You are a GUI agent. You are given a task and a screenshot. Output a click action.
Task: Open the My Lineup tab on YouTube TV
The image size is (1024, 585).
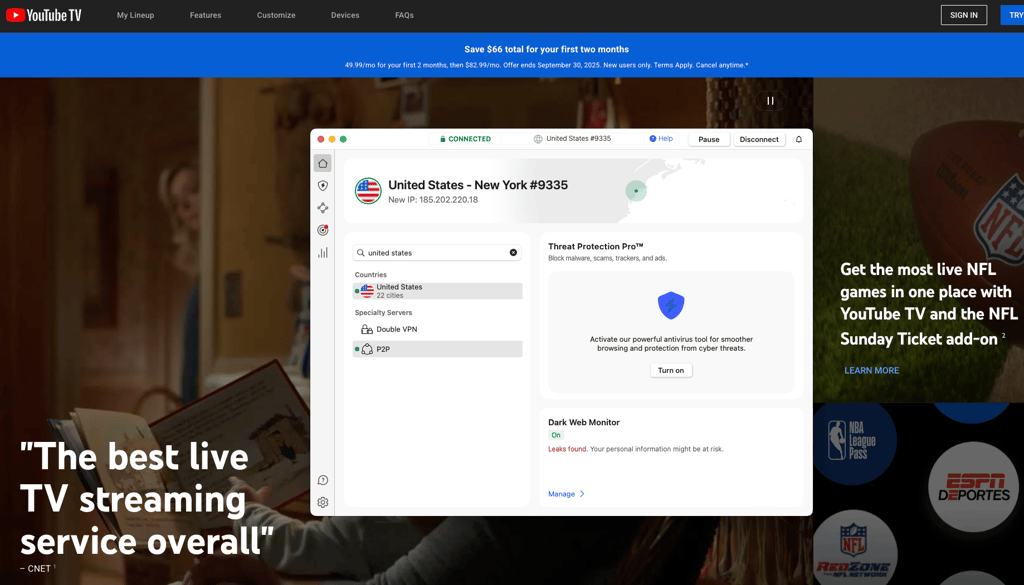coord(135,15)
